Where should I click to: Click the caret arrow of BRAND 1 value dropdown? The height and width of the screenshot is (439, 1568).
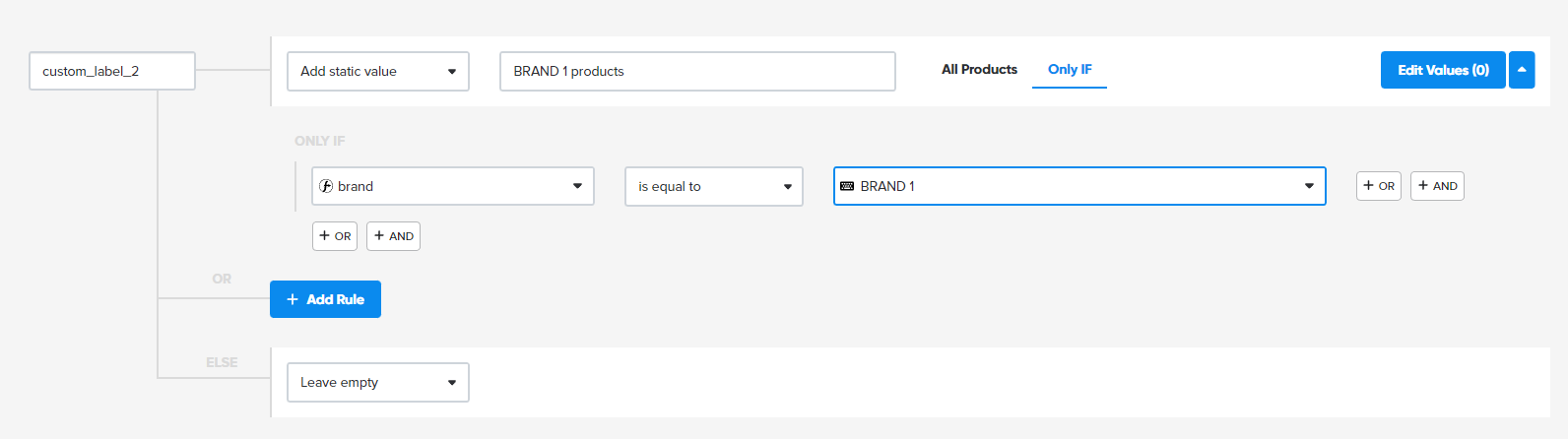point(1309,186)
